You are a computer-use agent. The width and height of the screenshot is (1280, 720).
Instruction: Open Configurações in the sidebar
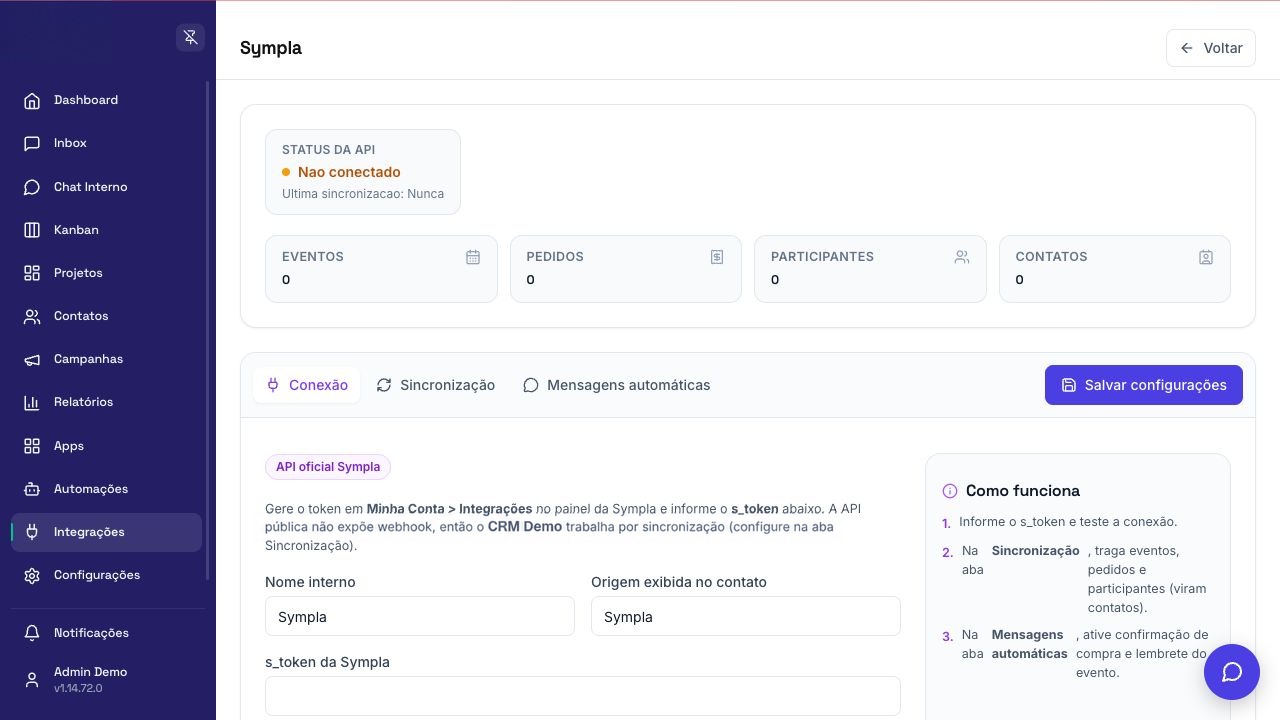click(x=106, y=575)
